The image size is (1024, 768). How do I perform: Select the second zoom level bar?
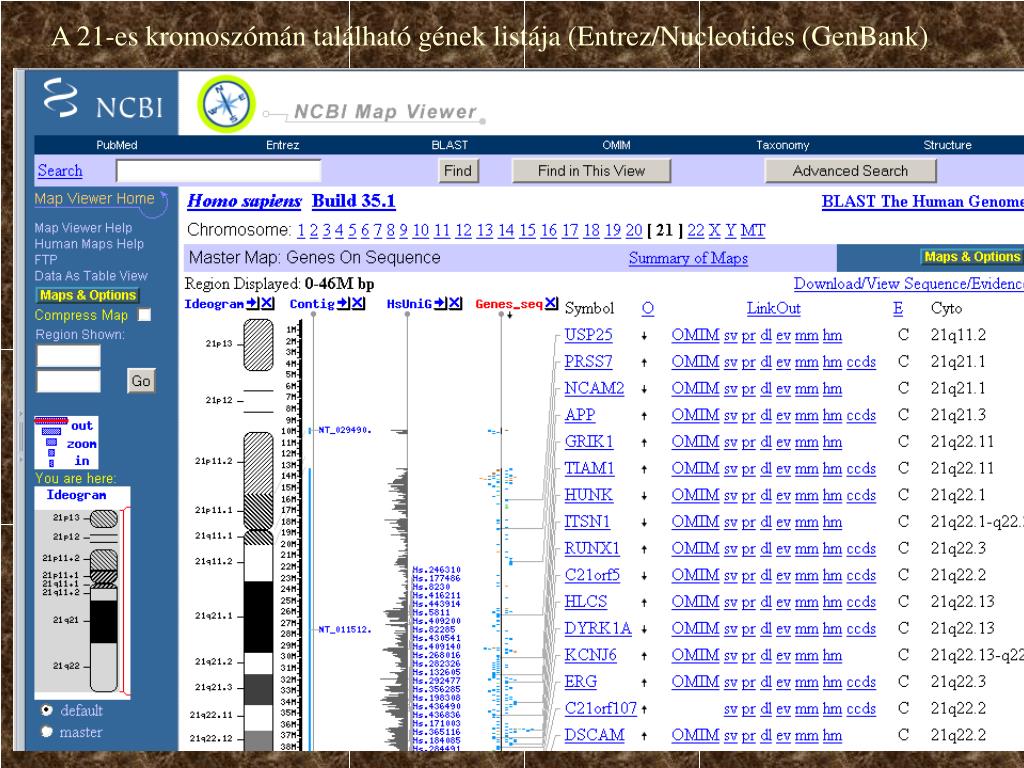[x=51, y=431]
